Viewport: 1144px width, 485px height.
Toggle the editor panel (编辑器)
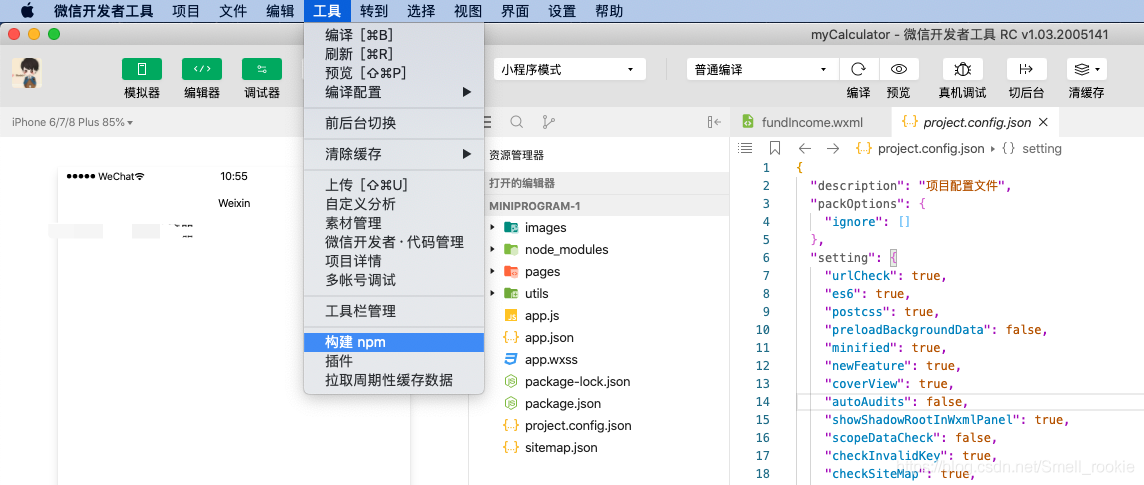pyautogui.click(x=202, y=69)
